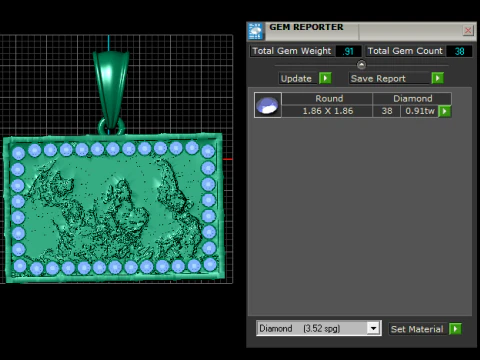This screenshot has width=480, height=360.
Task: Click the Total Gem Count label
Action: click(405, 51)
